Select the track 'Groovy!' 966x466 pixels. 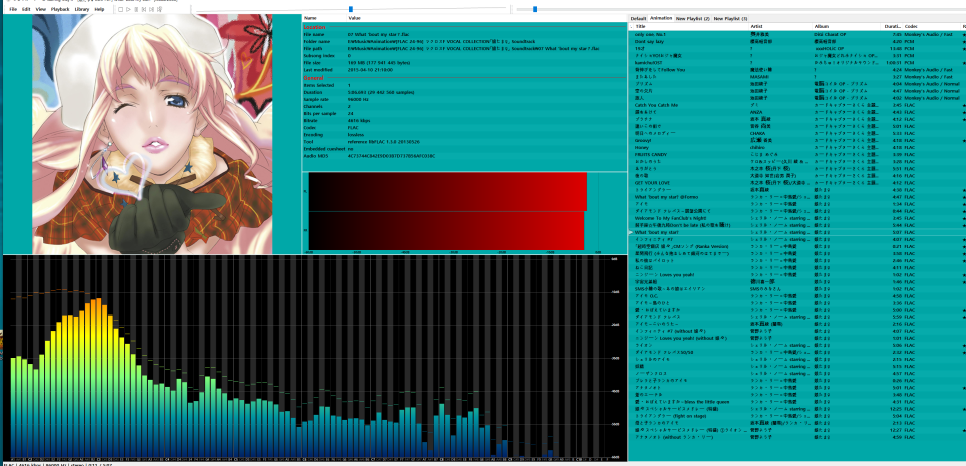click(797, 140)
